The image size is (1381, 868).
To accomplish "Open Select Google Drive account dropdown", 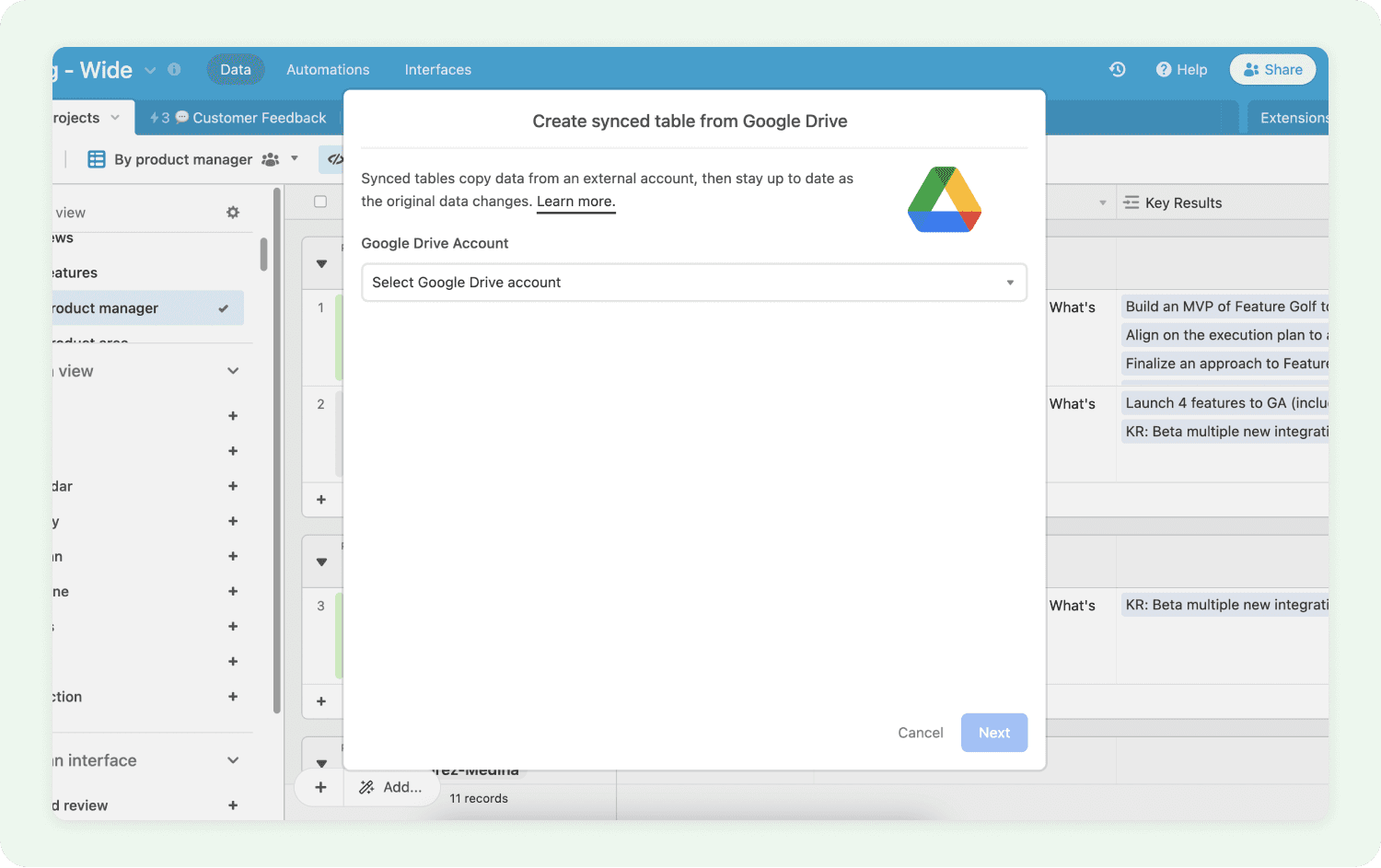I will 694,283.
